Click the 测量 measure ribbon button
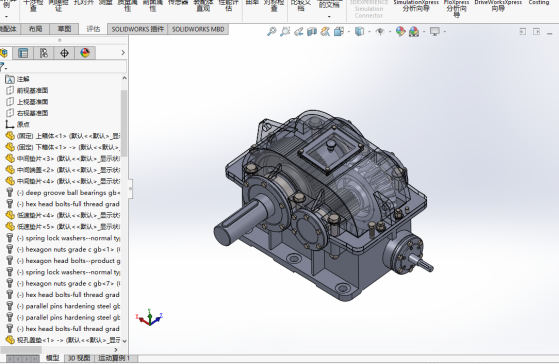Viewport: 559px width, 364px height. (106, 3)
